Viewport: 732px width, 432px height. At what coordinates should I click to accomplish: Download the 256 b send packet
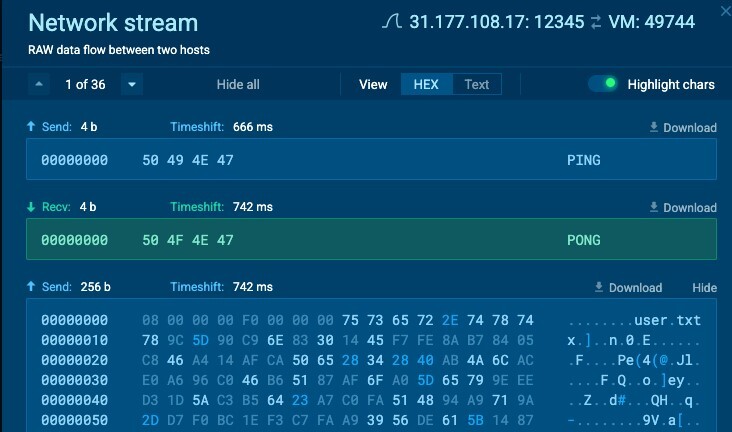pos(628,287)
